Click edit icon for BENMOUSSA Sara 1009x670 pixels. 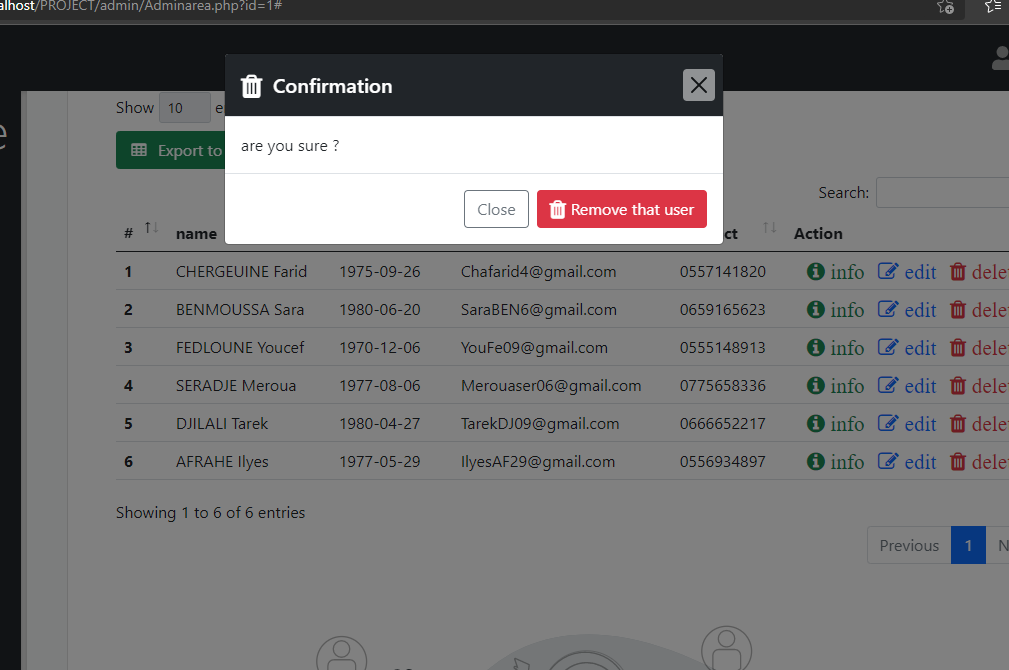[x=887, y=310]
